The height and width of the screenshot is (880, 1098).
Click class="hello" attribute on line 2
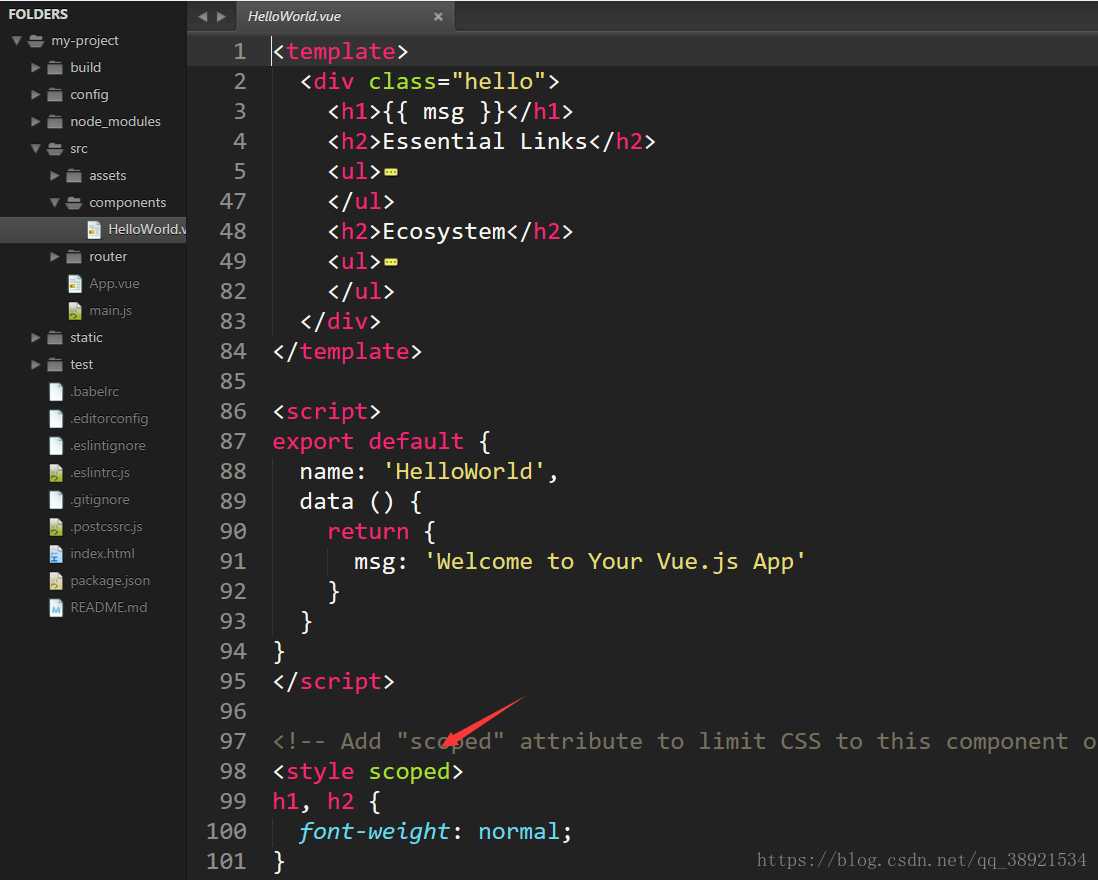(x=457, y=82)
